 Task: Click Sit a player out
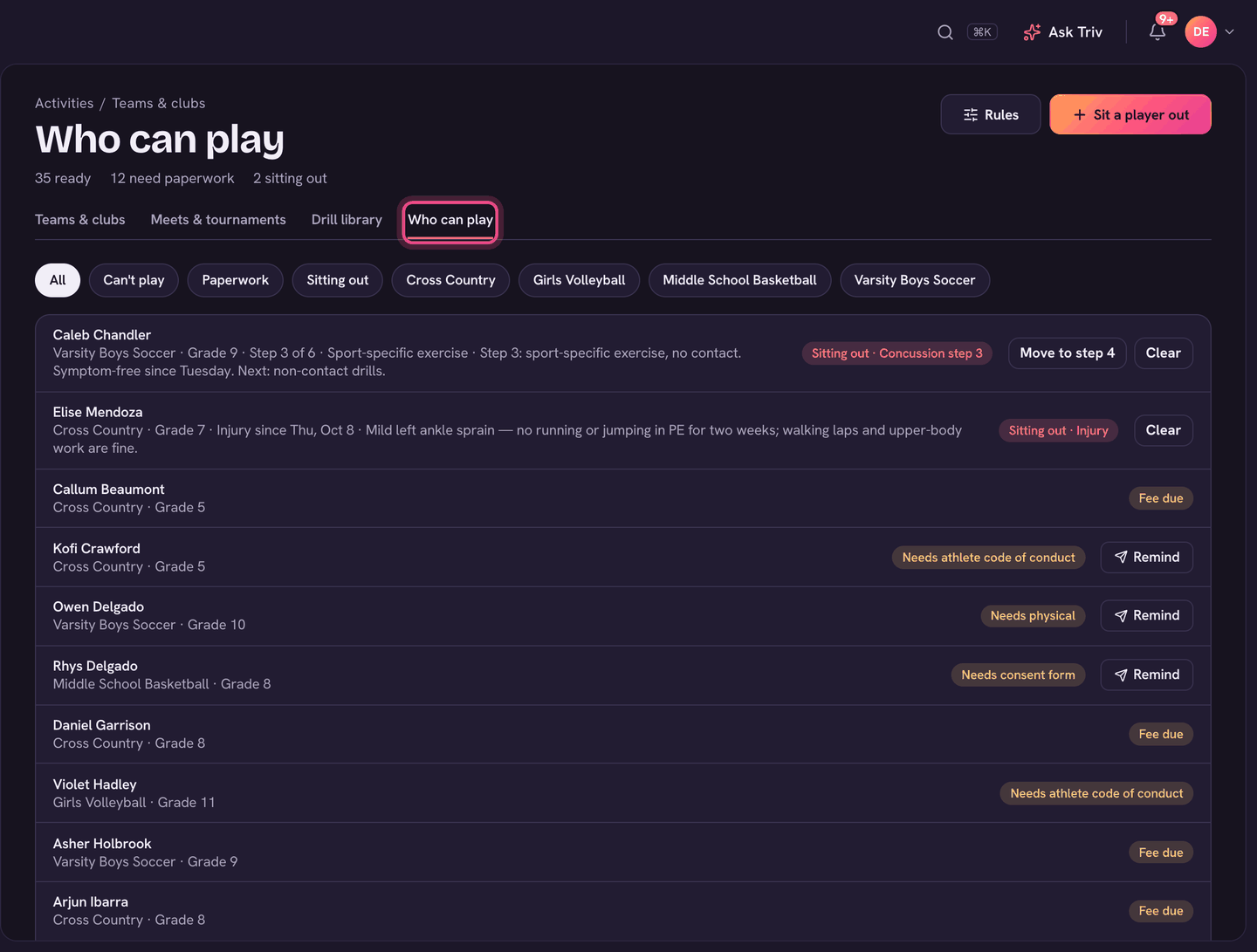pos(1130,114)
